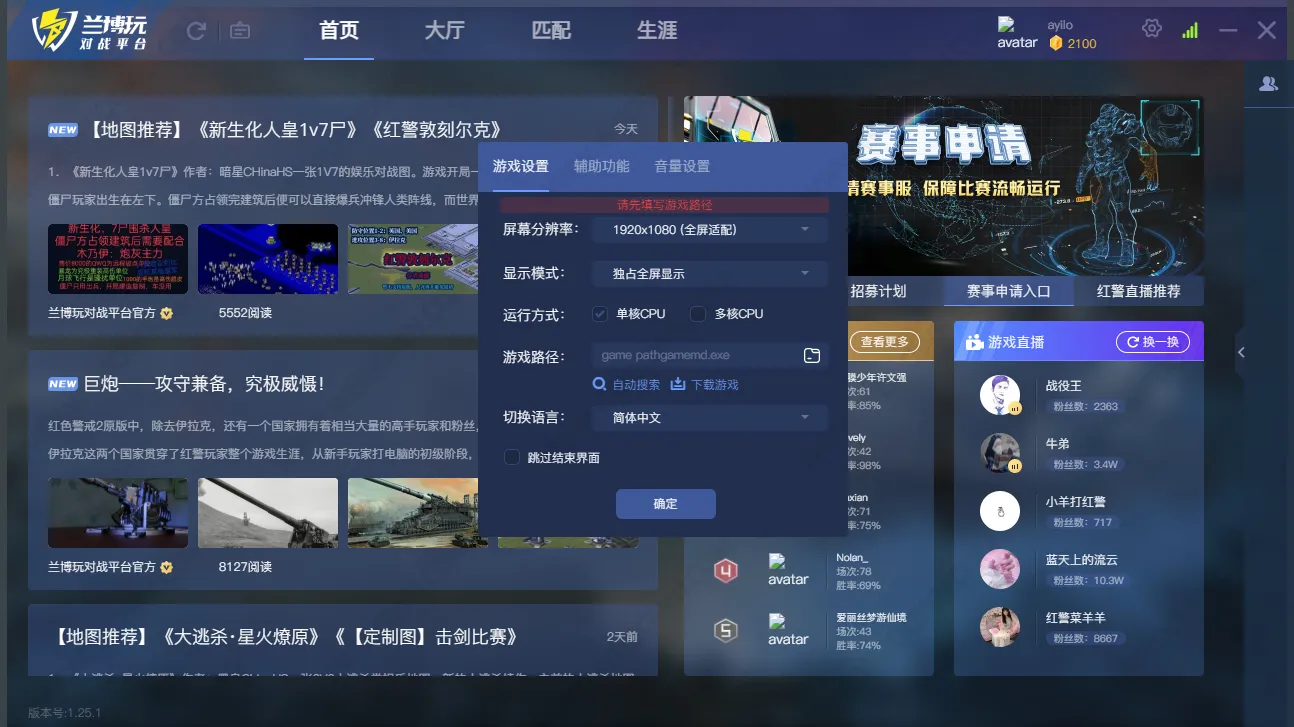Click the 兰博玩对战平台 logo
Viewport: 1294px width, 727px height.
coord(90,31)
